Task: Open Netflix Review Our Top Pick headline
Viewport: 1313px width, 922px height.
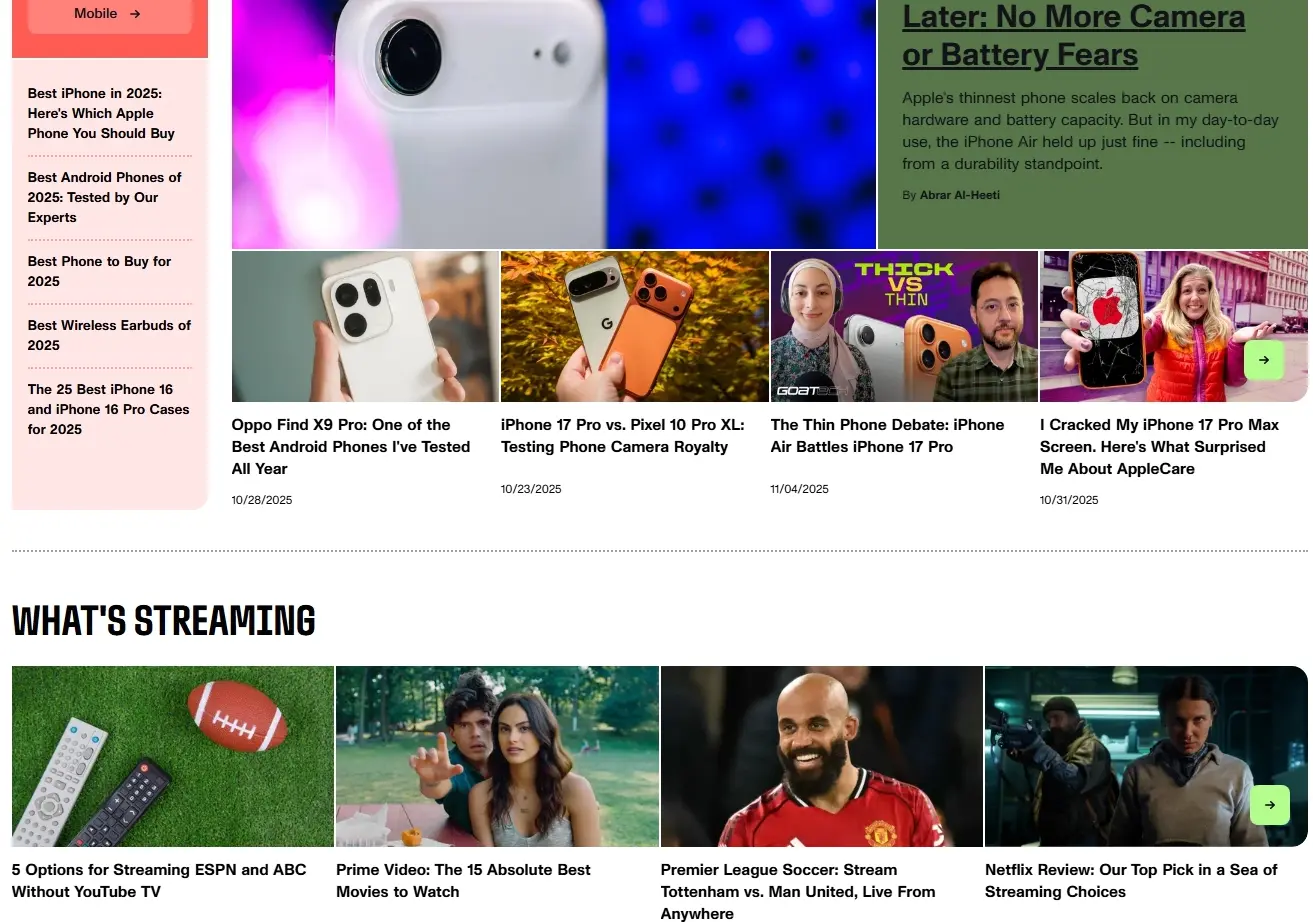Action: (1131, 881)
